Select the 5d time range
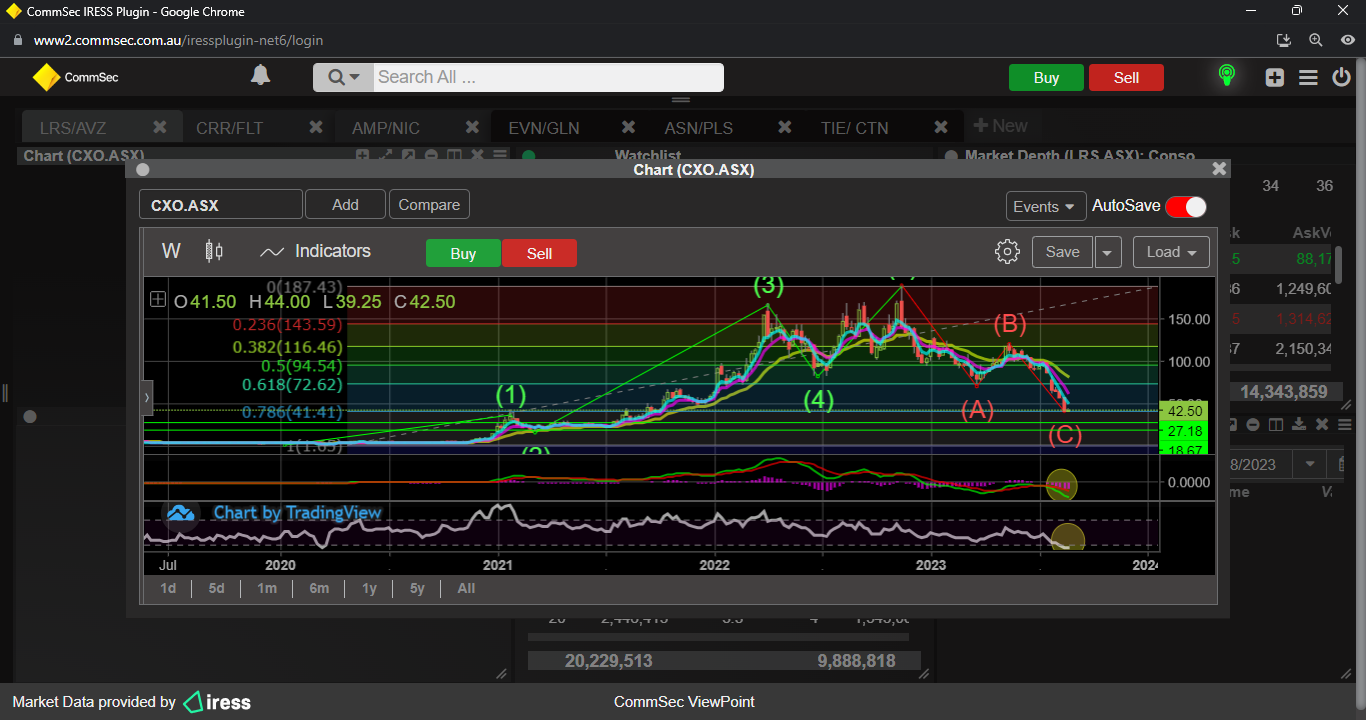The width and height of the screenshot is (1366, 720). (216, 588)
